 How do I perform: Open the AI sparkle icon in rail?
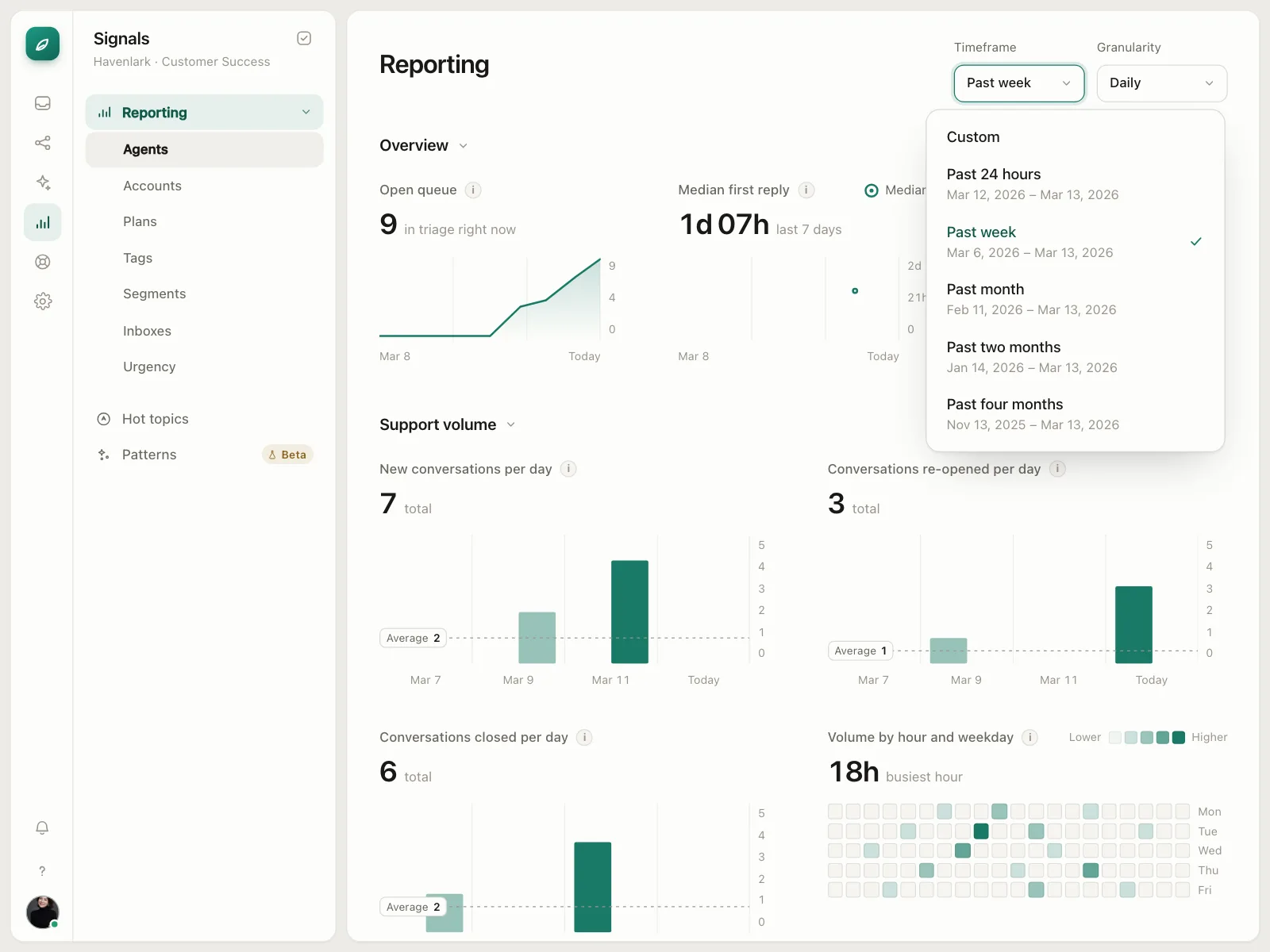[43, 182]
